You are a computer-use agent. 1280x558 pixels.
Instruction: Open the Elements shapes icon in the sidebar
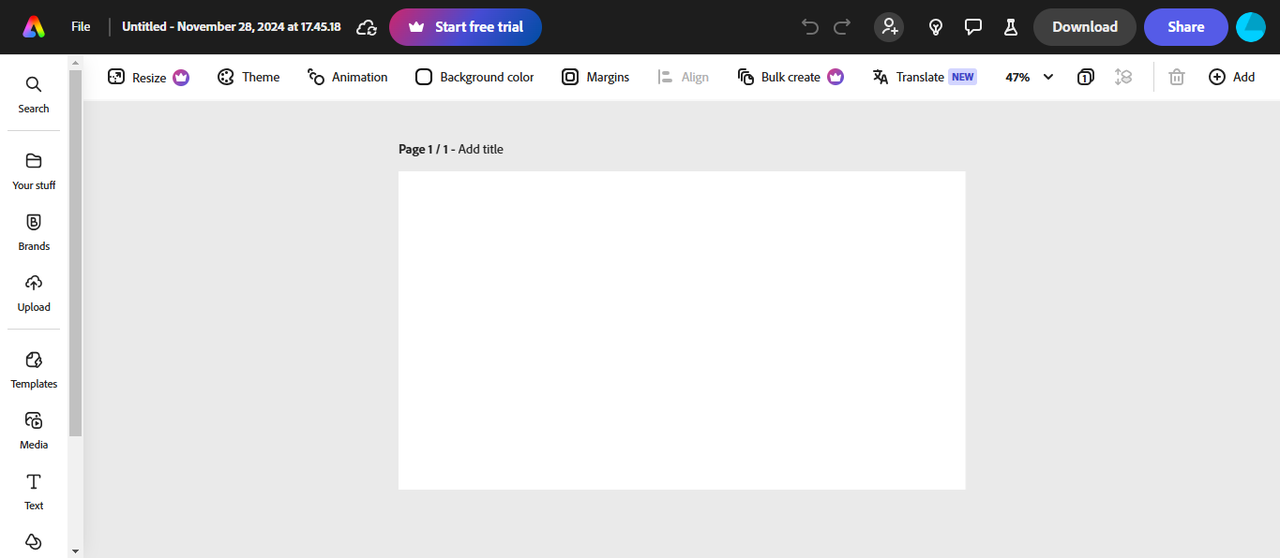coord(34,541)
